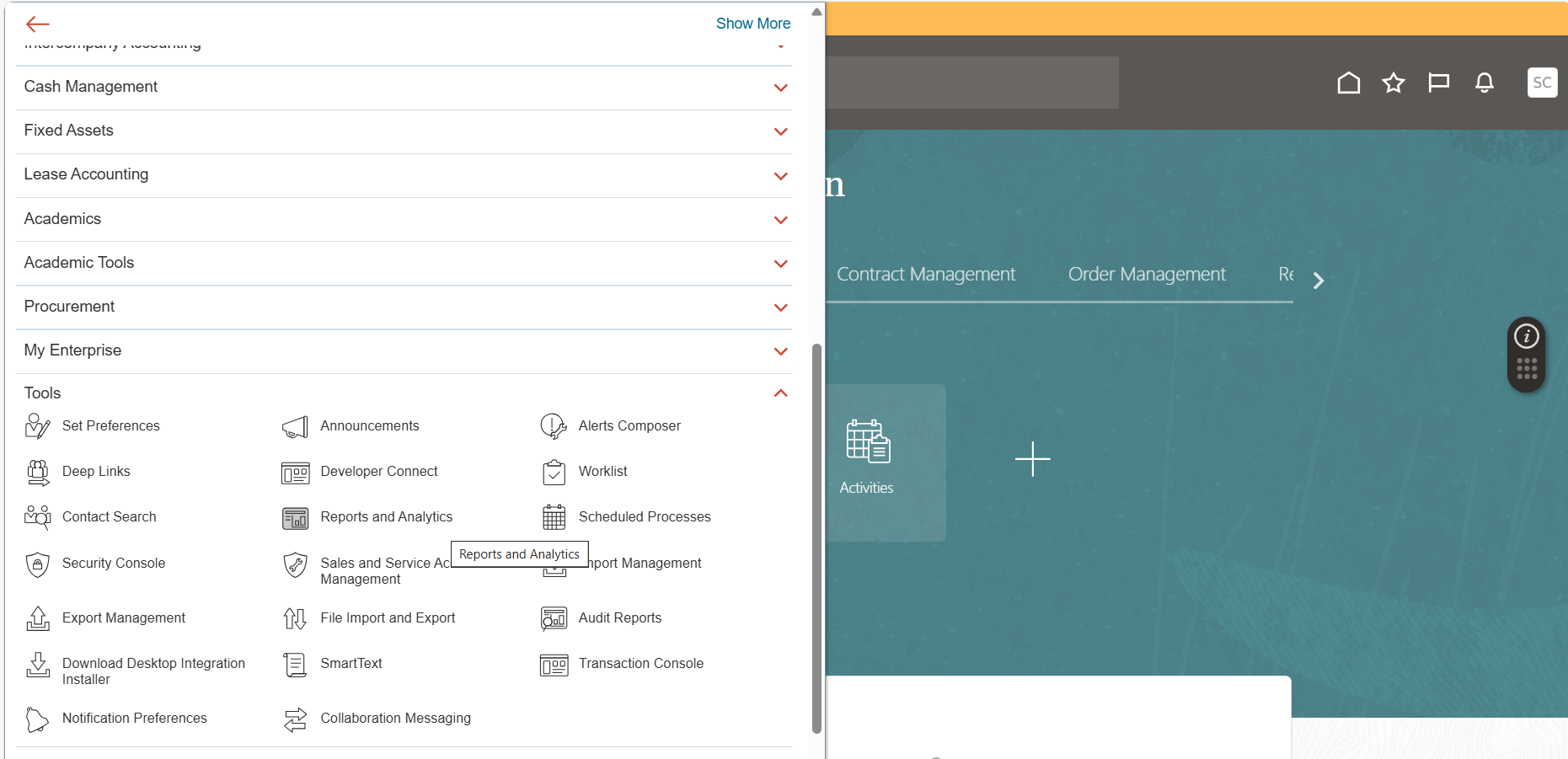Viewport: 1568px width, 759px height.
Task: Open the Deep Links icon
Action: coord(38,473)
